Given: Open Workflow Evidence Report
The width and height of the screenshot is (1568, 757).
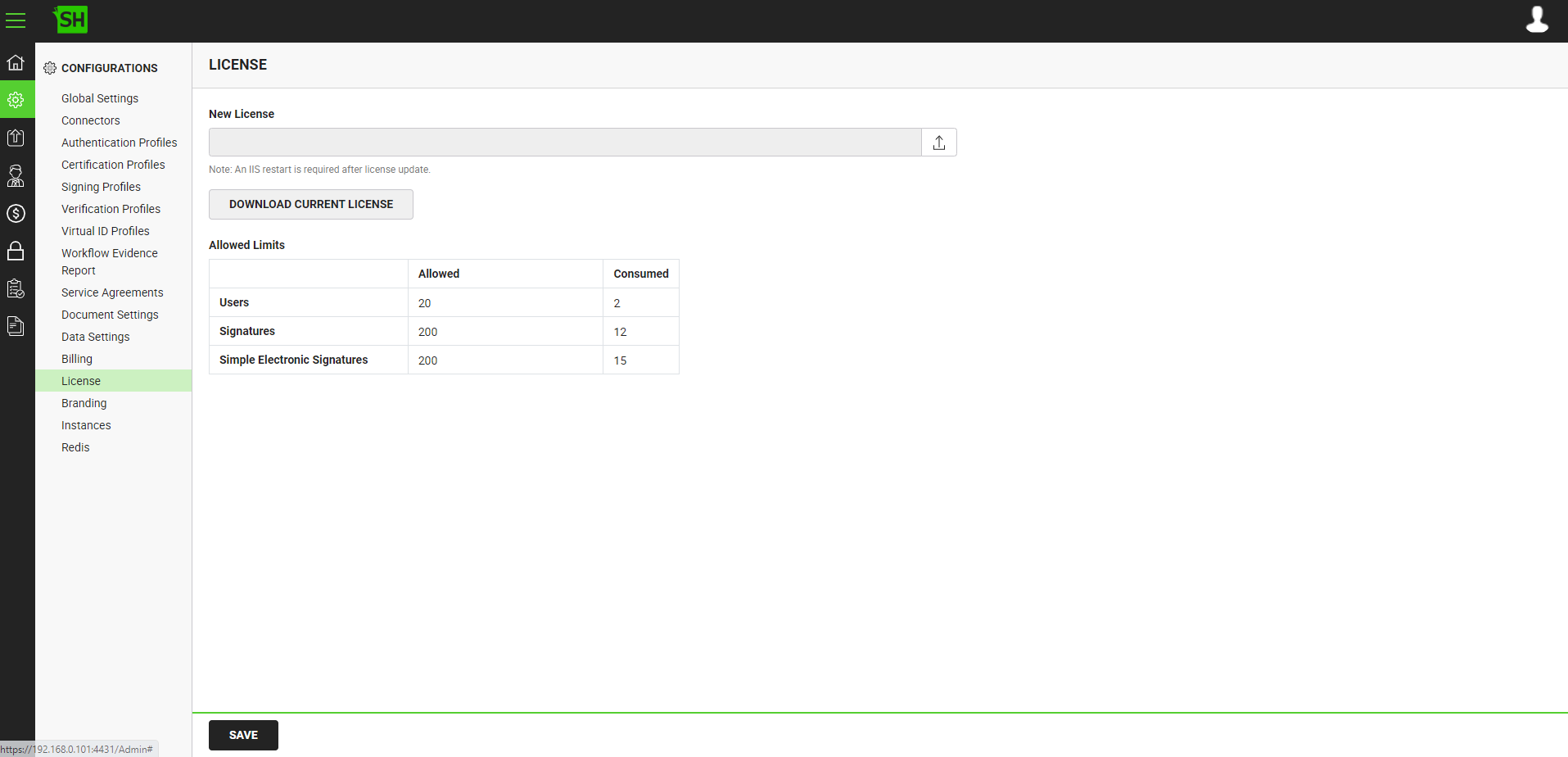Looking at the screenshot, I should 110,262.
